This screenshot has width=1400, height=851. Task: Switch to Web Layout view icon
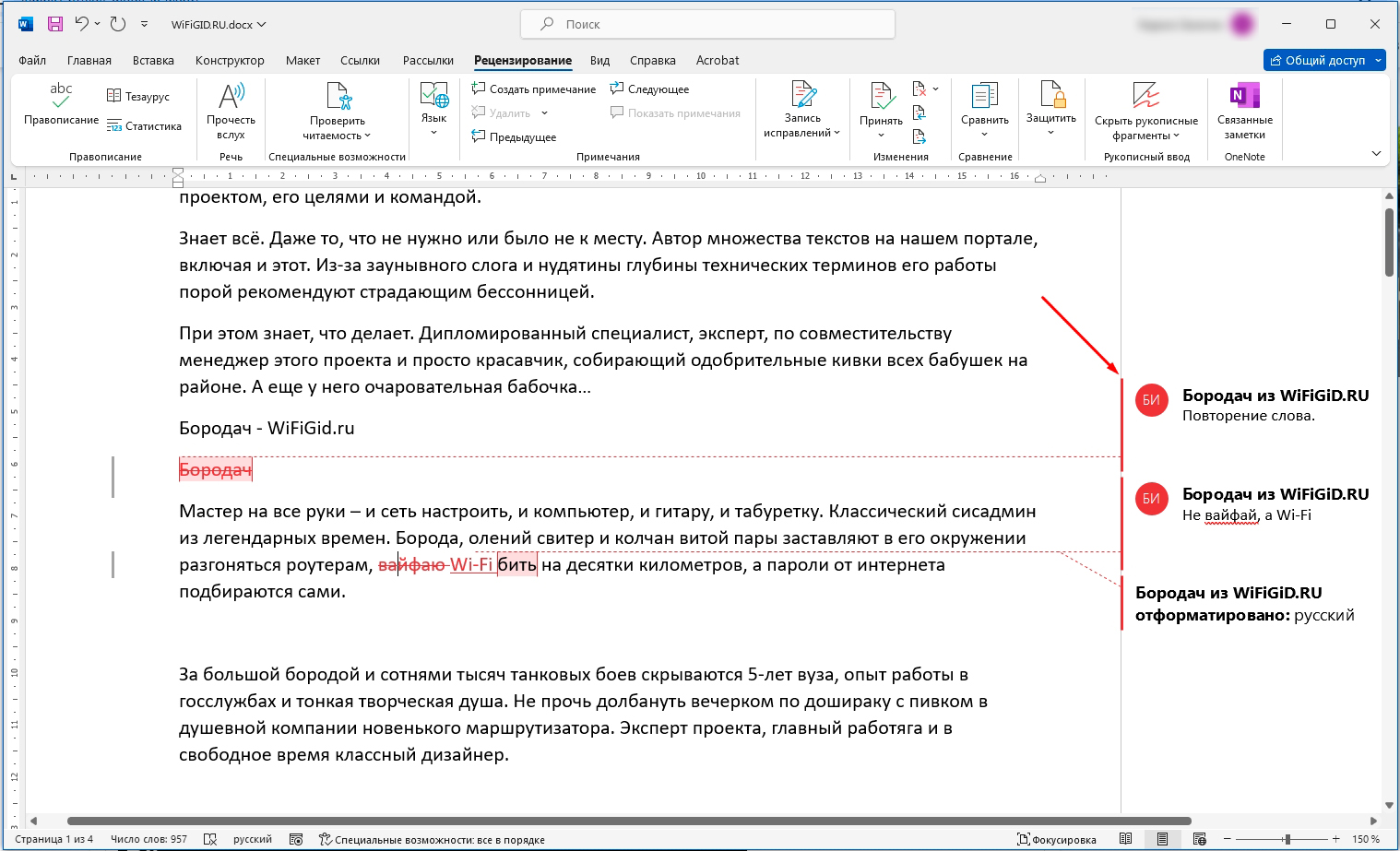[x=1199, y=839]
